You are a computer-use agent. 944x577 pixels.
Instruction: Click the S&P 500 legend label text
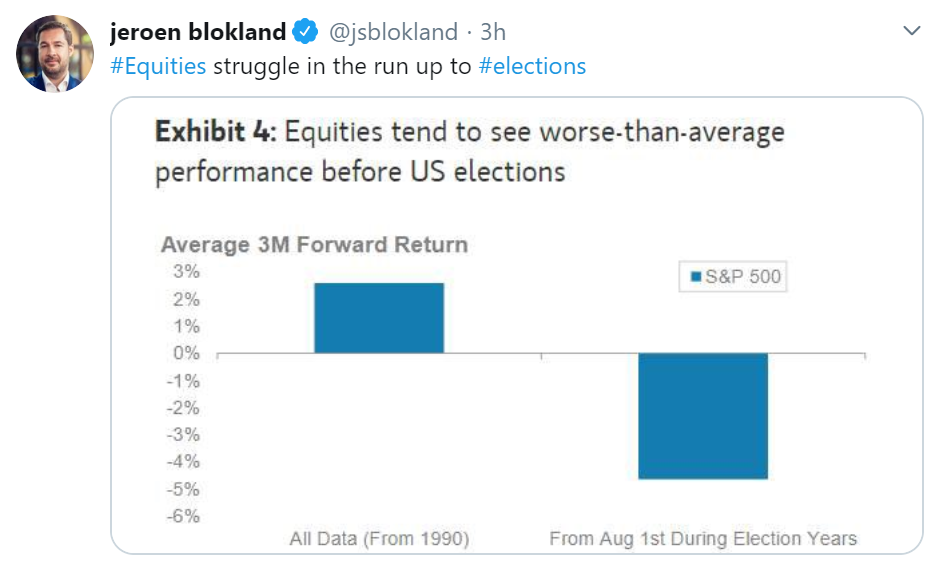(x=743, y=277)
